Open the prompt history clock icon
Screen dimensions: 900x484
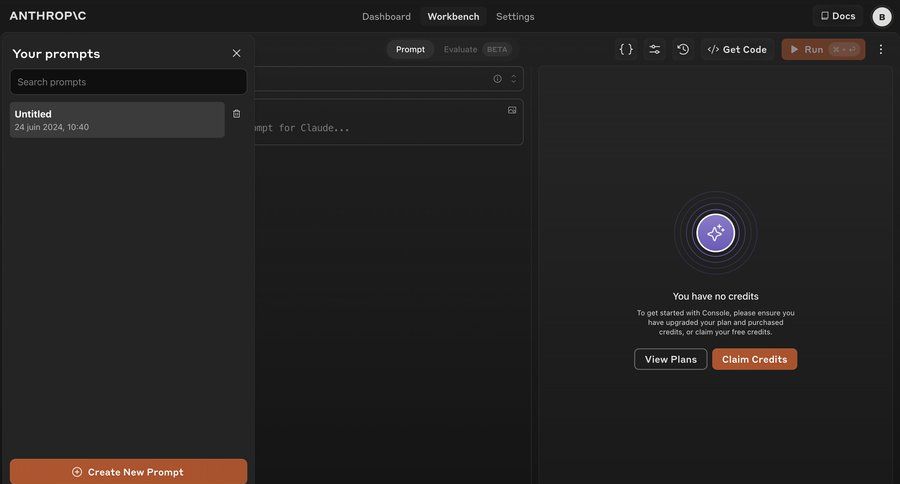[x=683, y=49]
